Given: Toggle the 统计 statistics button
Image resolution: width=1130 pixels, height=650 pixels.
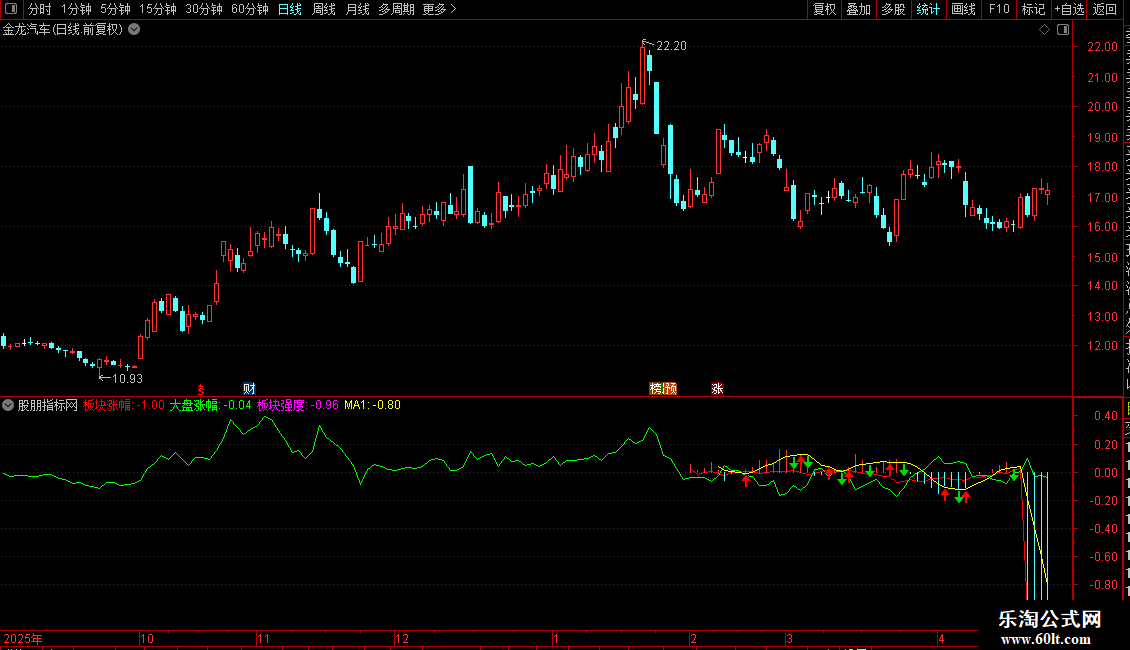Looking at the screenshot, I should coord(928,9).
